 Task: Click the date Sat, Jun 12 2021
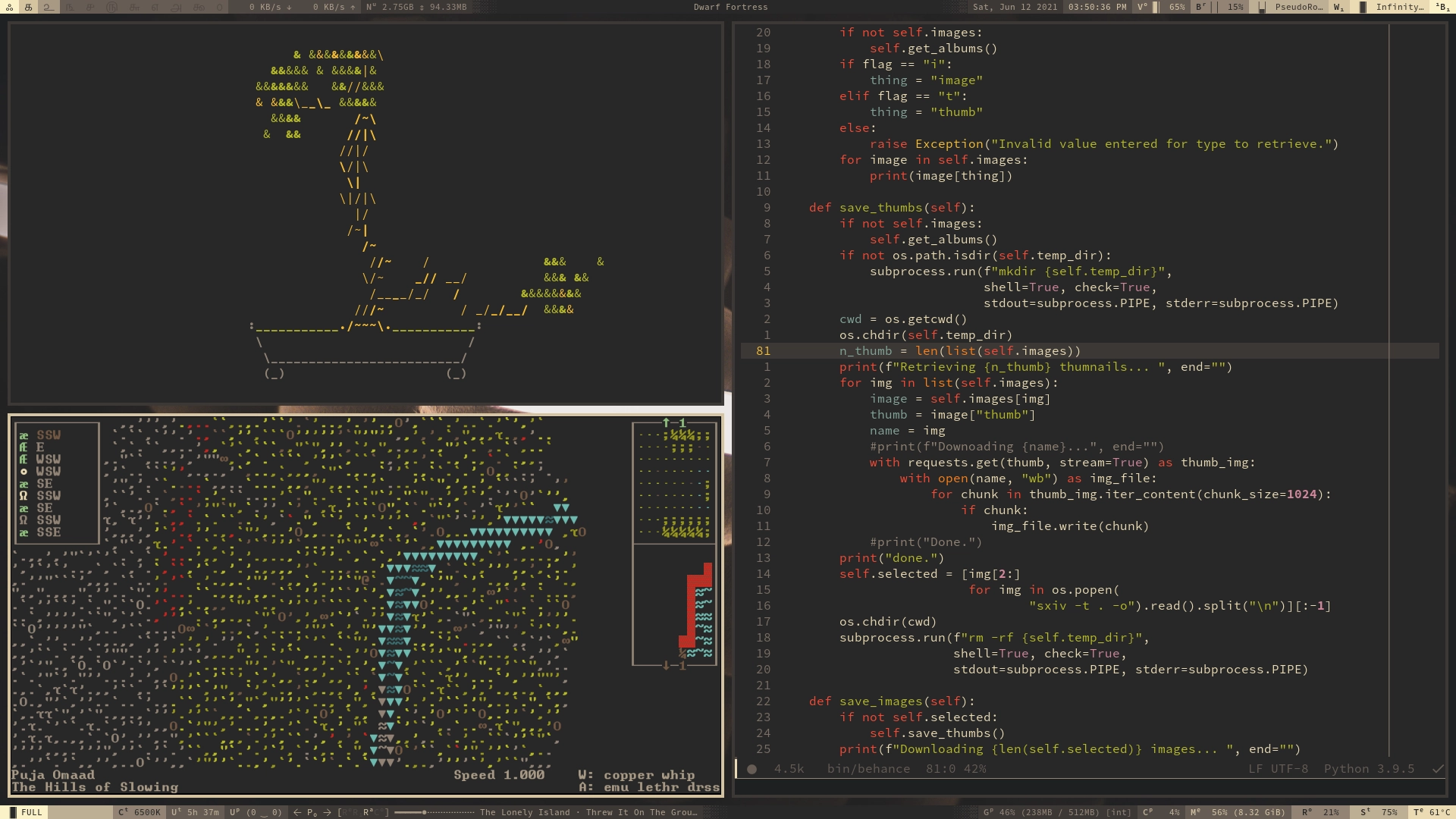click(1015, 7)
